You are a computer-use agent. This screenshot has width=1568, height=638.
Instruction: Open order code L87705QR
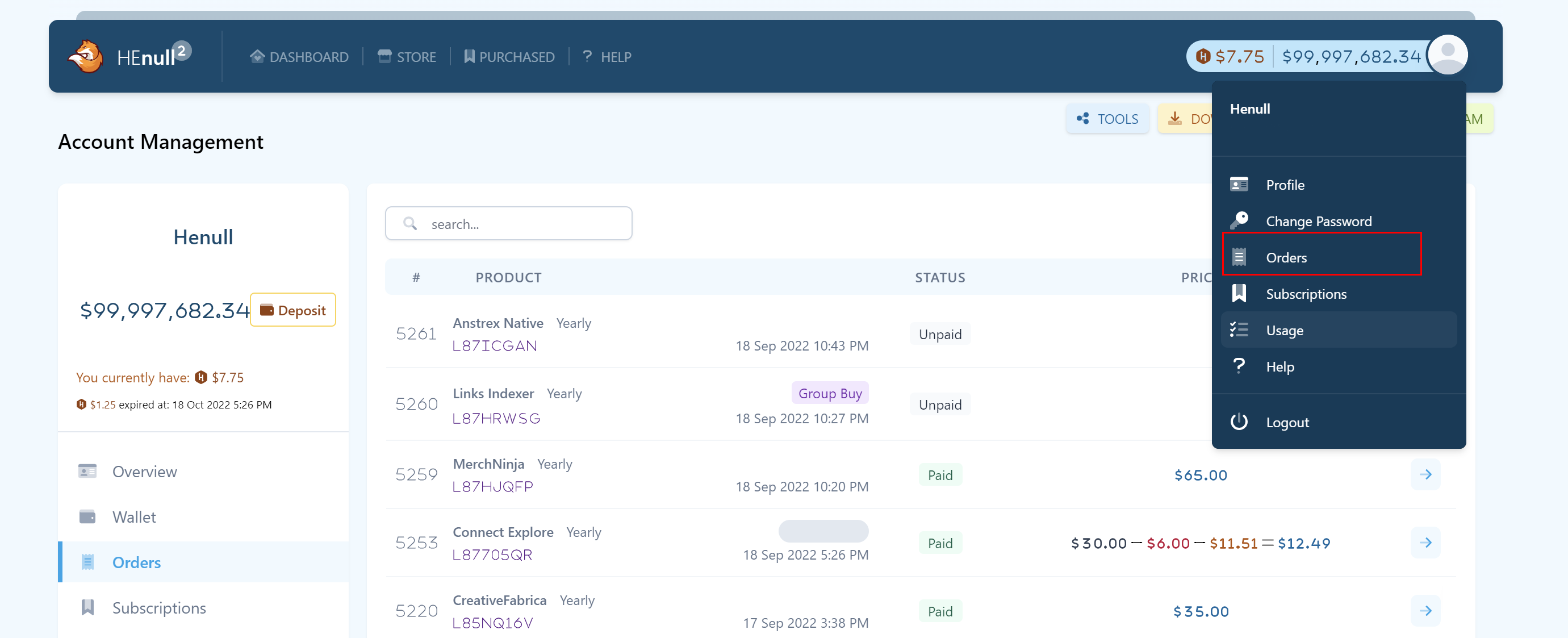[x=492, y=554]
